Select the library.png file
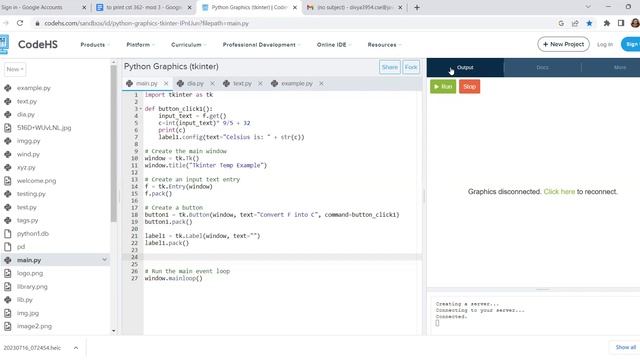The width and height of the screenshot is (640, 360). coord(32,287)
